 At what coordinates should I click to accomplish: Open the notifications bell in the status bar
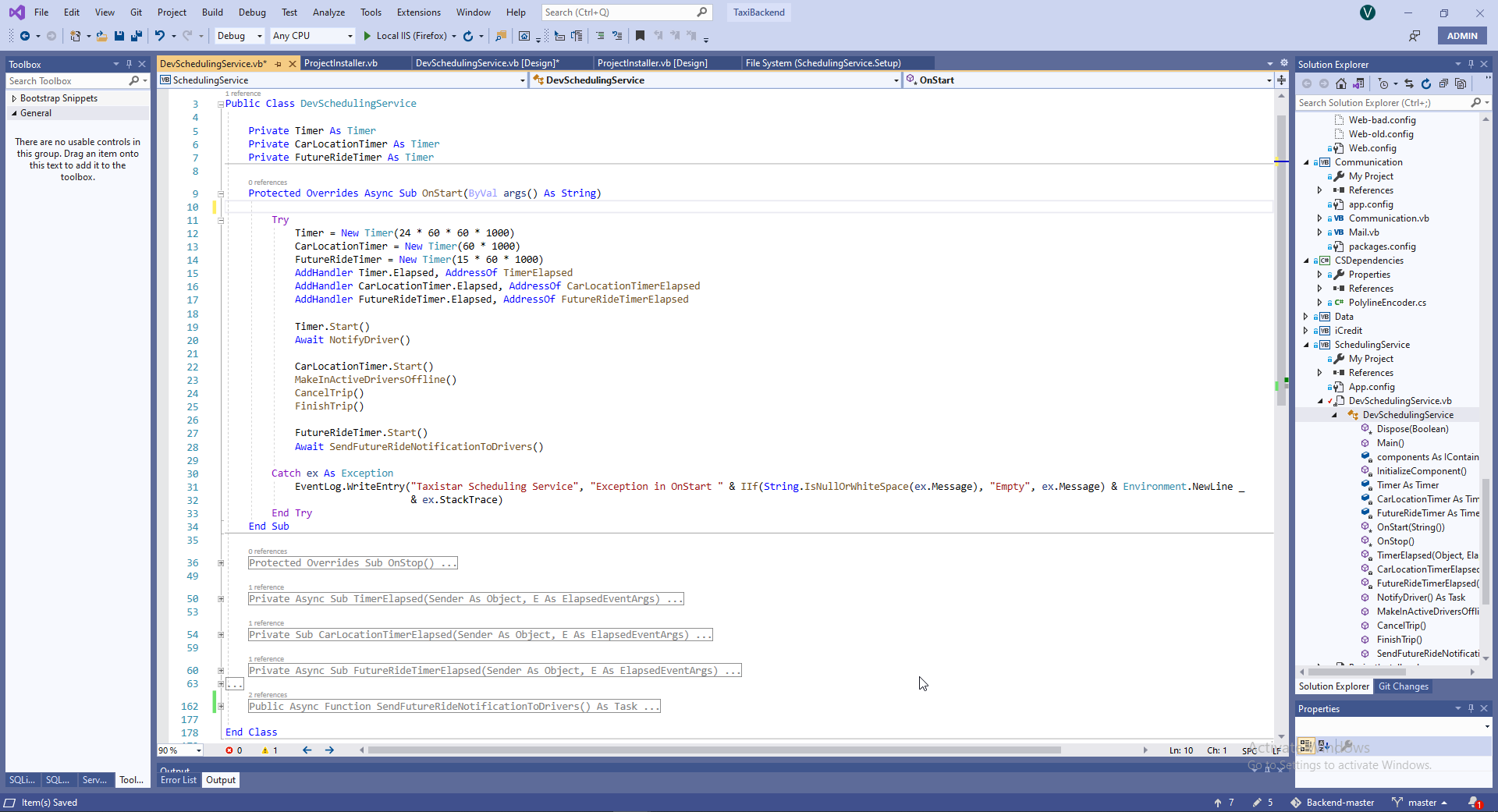click(x=1474, y=803)
